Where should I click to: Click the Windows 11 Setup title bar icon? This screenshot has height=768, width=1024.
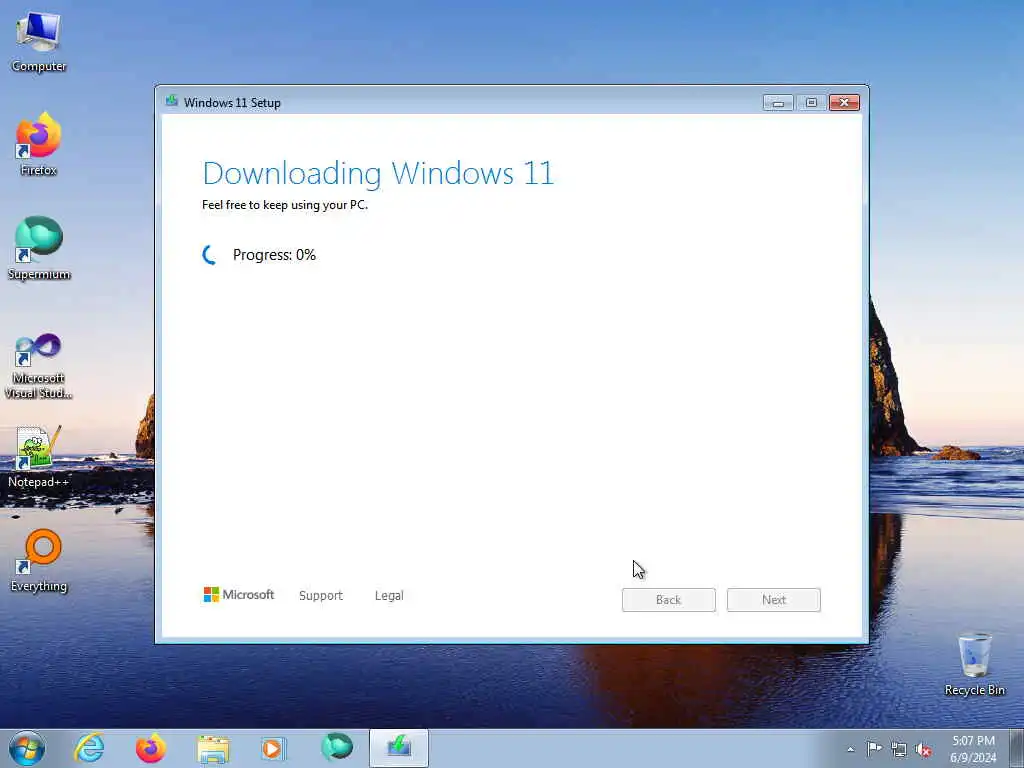coord(172,101)
